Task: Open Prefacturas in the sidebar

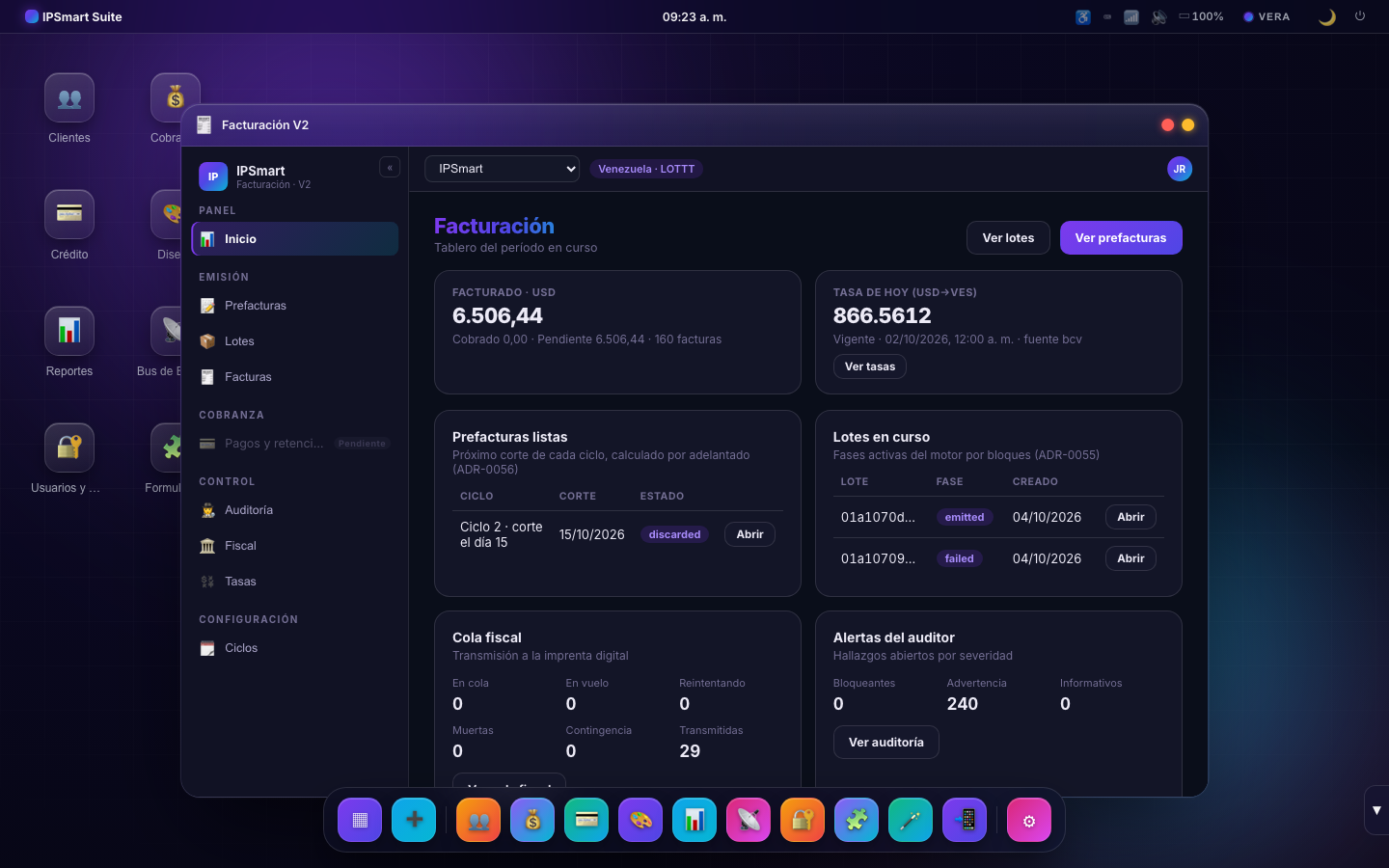Action: (294, 306)
